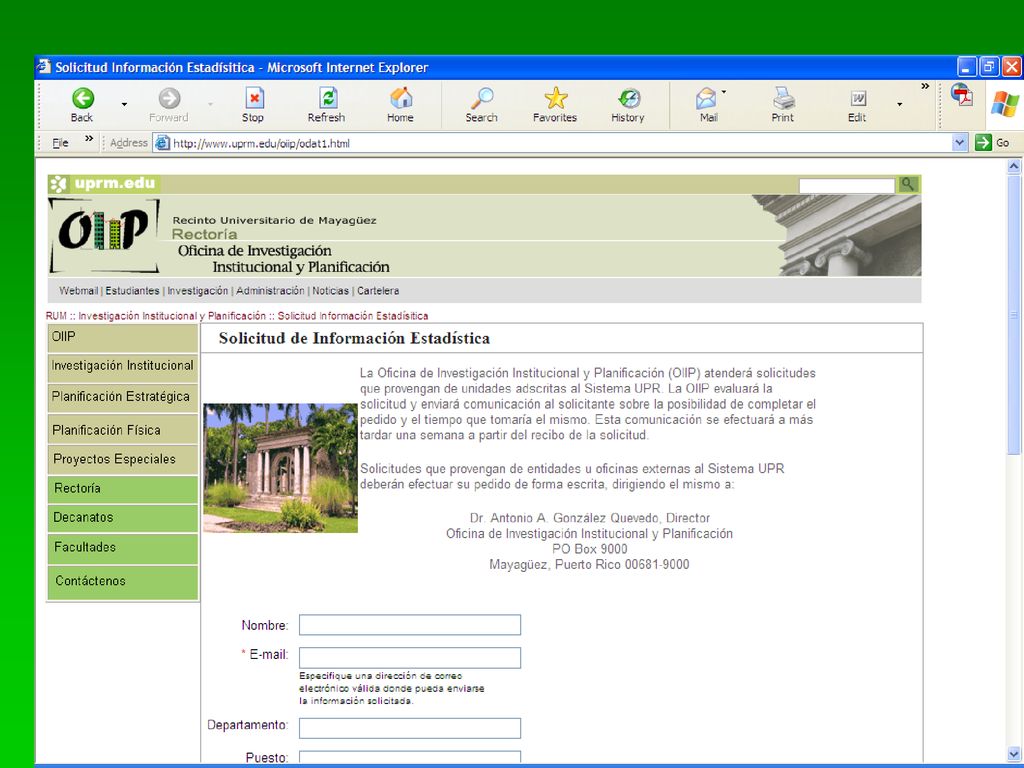This screenshot has height=768, width=1024.
Task: Open Planificación Física sidebar item
Action: [123, 430]
